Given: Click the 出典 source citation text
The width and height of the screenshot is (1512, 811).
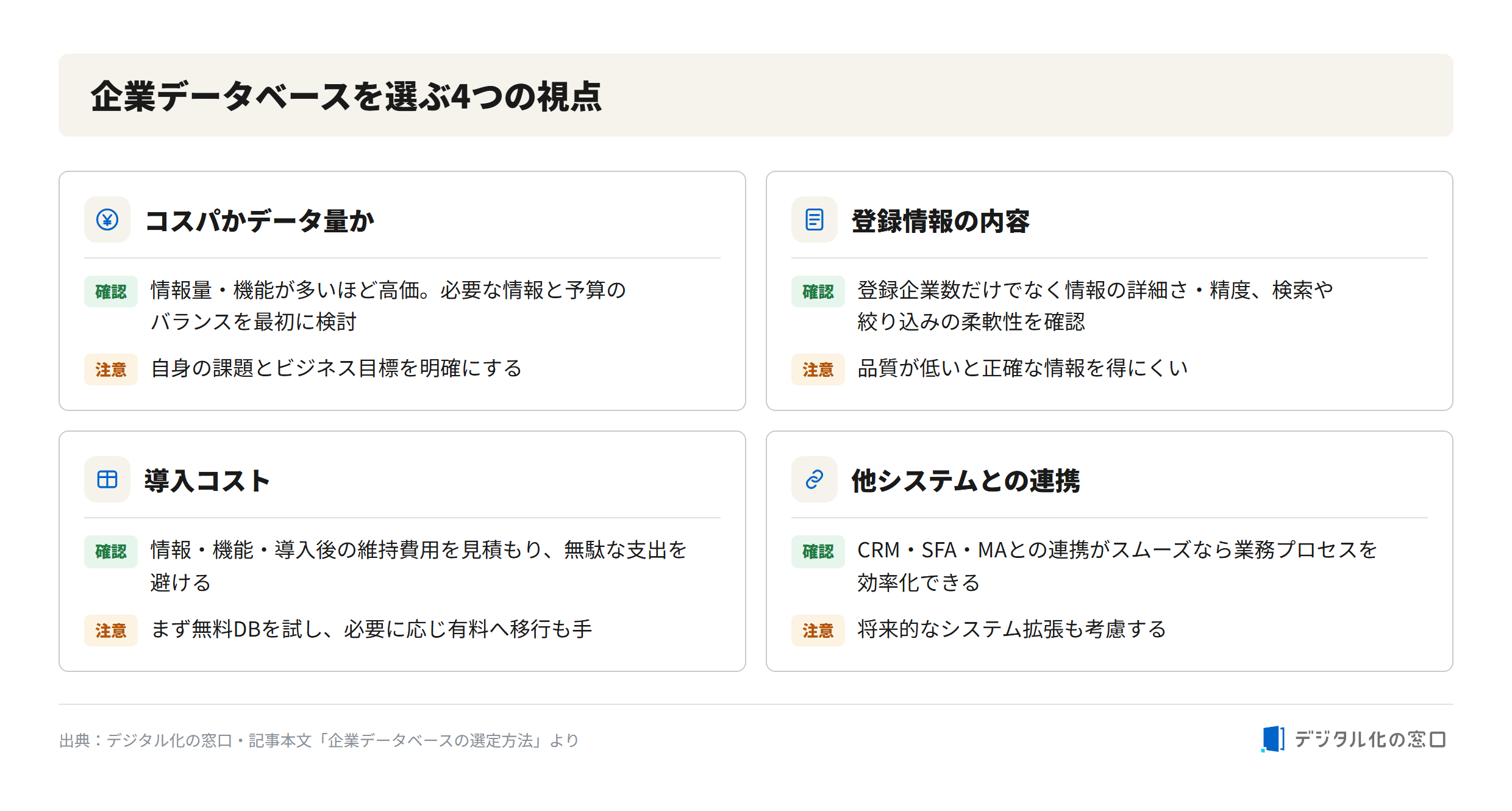Looking at the screenshot, I should coord(319,740).
